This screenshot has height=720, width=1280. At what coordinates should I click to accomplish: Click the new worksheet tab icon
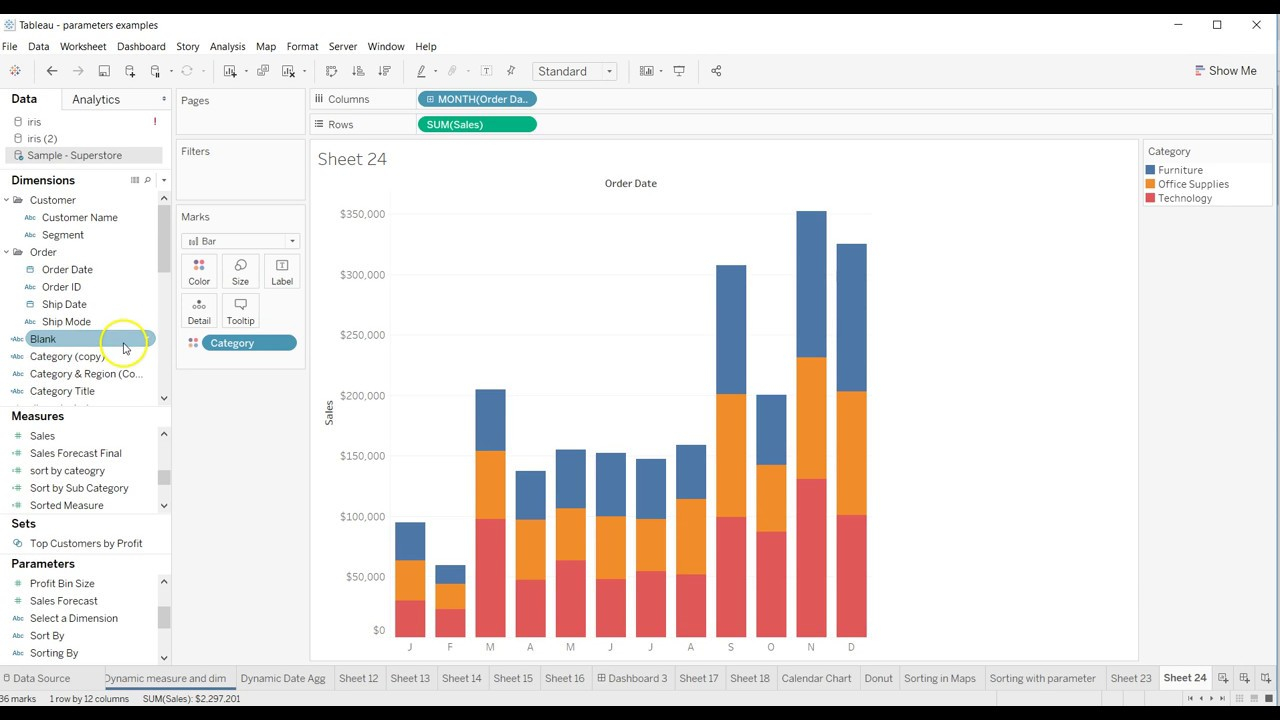coord(1223,678)
